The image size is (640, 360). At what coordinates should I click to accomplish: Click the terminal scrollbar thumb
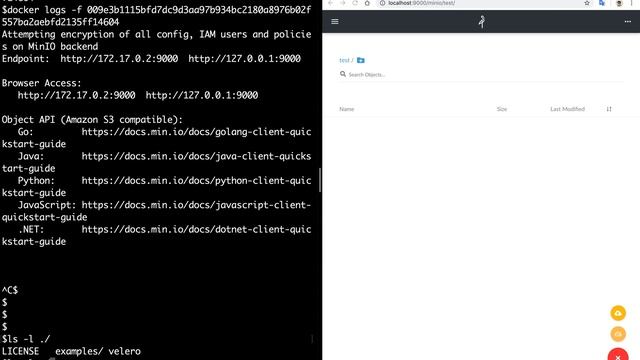pyautogui.click(x=320, y=180)
